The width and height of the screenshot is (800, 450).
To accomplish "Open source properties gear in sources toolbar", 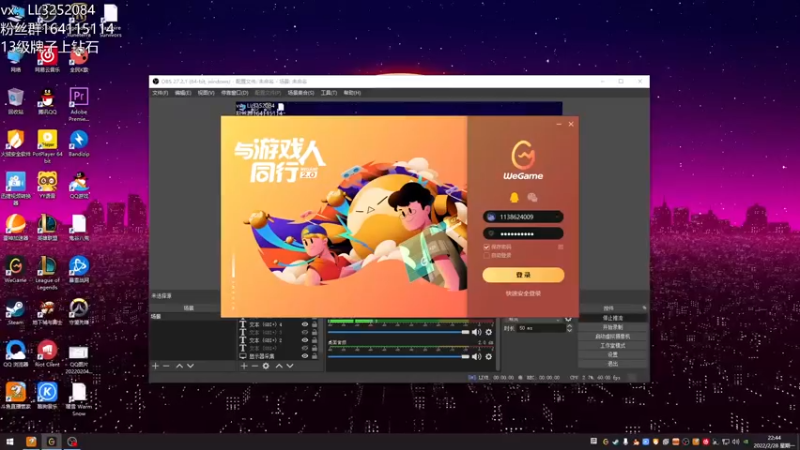I will point(266,366).
